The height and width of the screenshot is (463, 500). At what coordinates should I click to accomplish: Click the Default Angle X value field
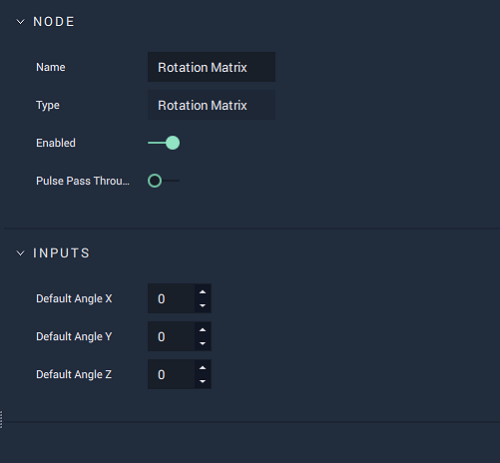coord(171,298)
